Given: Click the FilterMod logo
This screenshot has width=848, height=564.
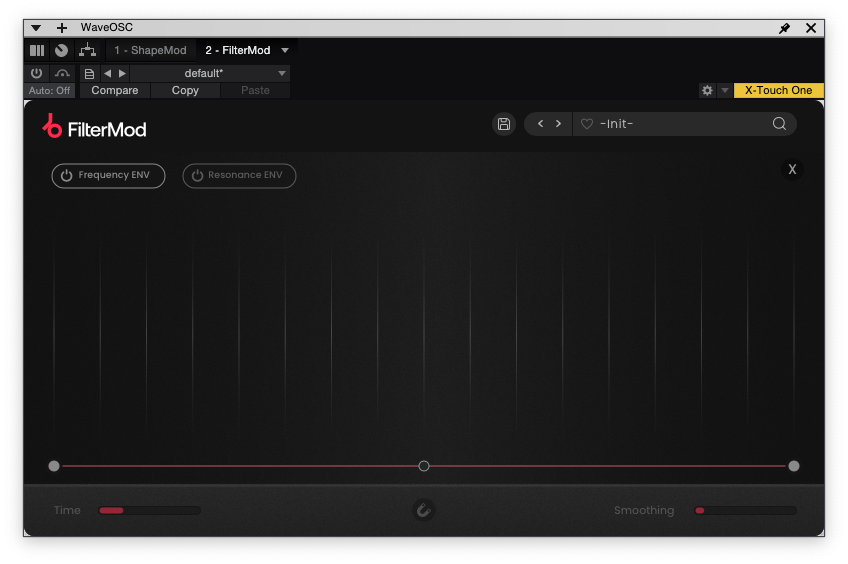Looking at the screenshot, I should 94,128.
